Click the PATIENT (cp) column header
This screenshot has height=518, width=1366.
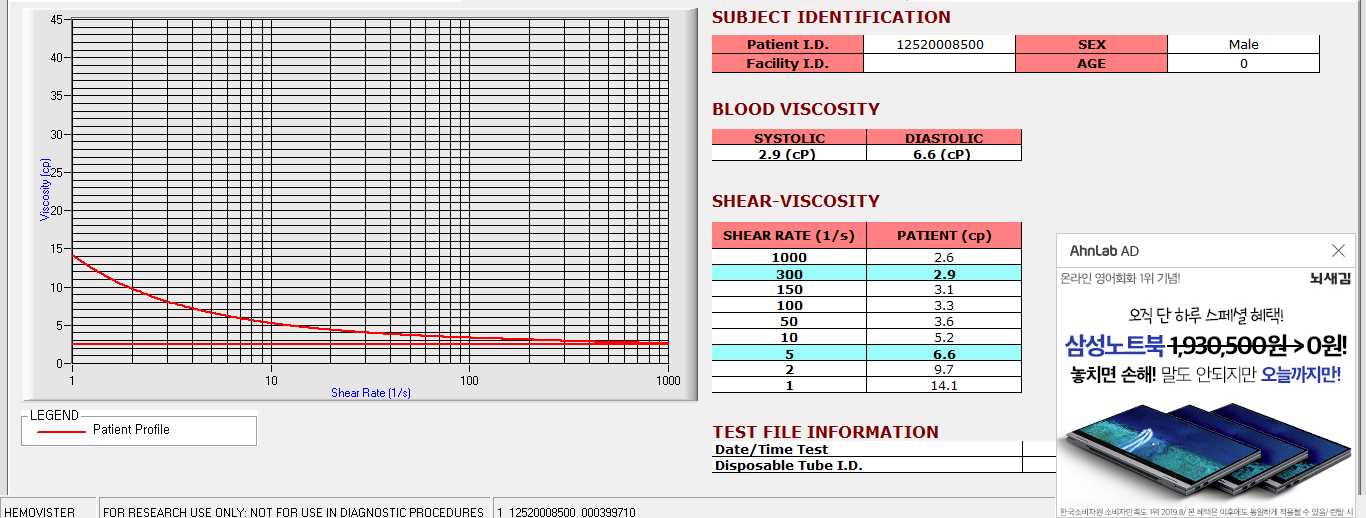(944, 236)
